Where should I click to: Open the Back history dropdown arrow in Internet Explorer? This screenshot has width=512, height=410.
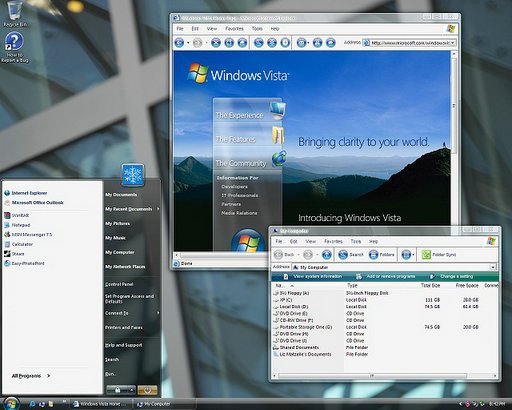(188, 43)
